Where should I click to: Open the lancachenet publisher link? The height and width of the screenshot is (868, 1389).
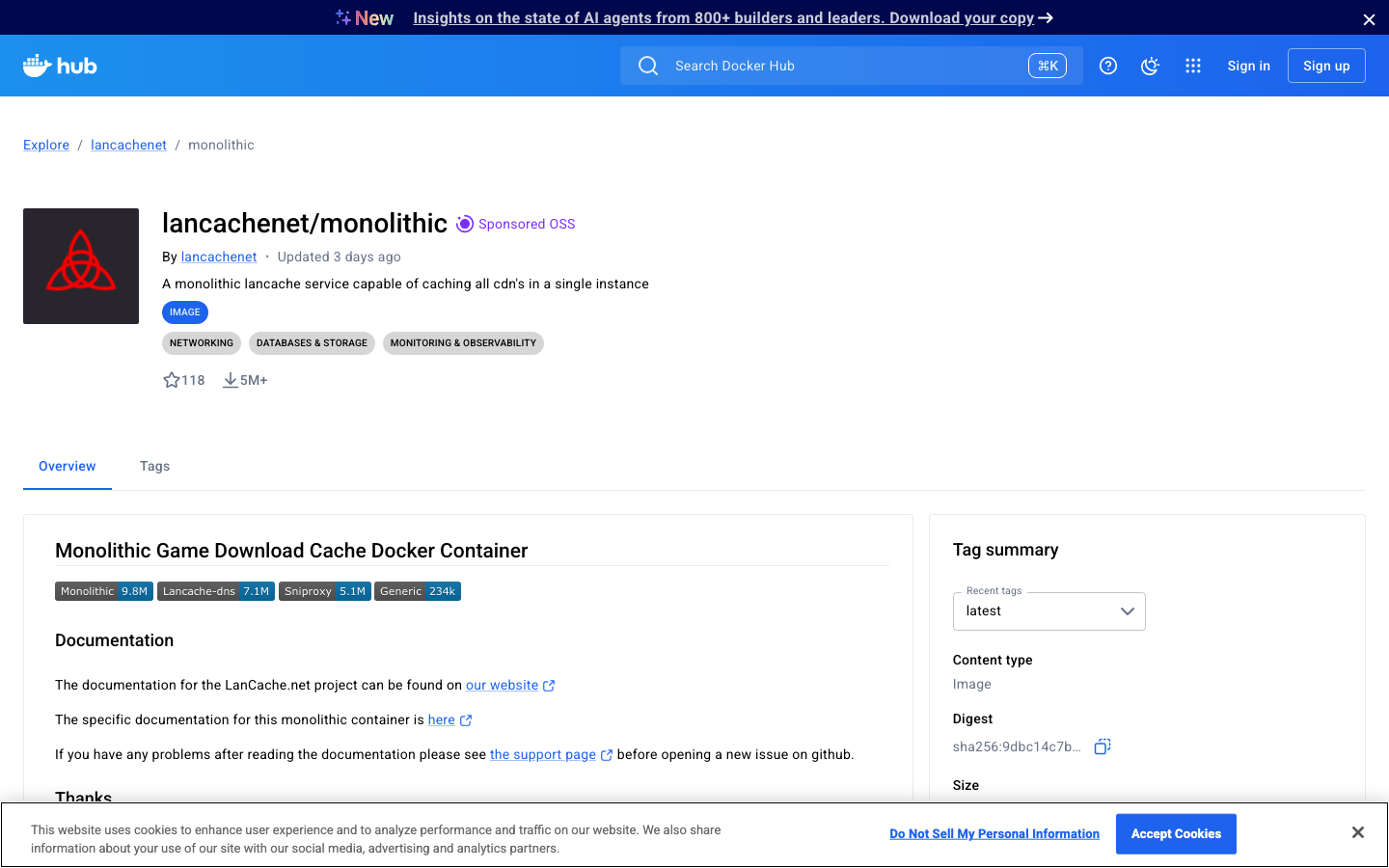coord(219,257)
